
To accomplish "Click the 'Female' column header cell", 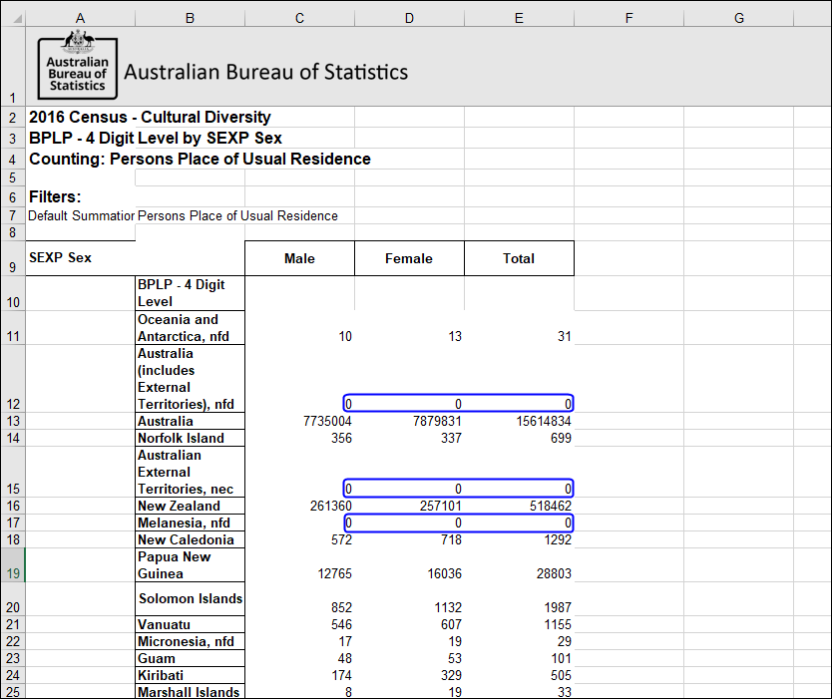I will pyautogui.click(x=409, y=257).
